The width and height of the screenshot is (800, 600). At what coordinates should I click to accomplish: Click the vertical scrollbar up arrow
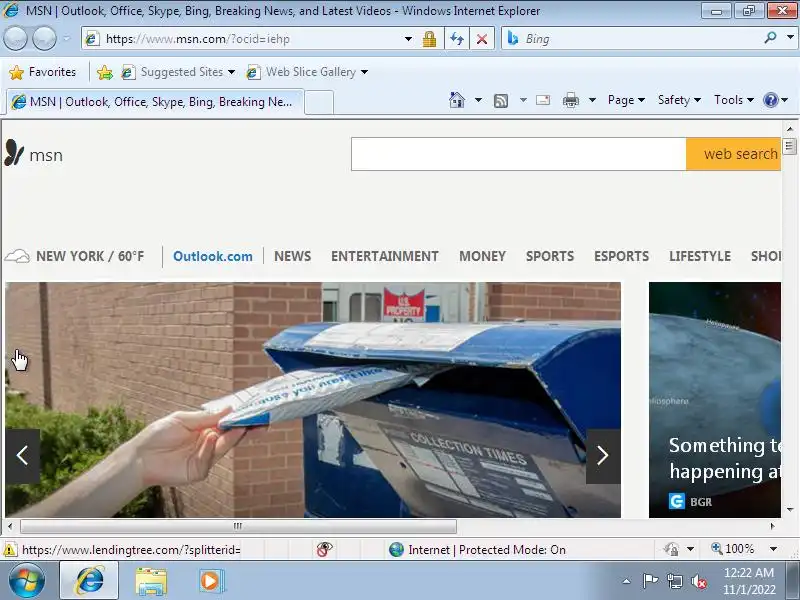(790, 129)
